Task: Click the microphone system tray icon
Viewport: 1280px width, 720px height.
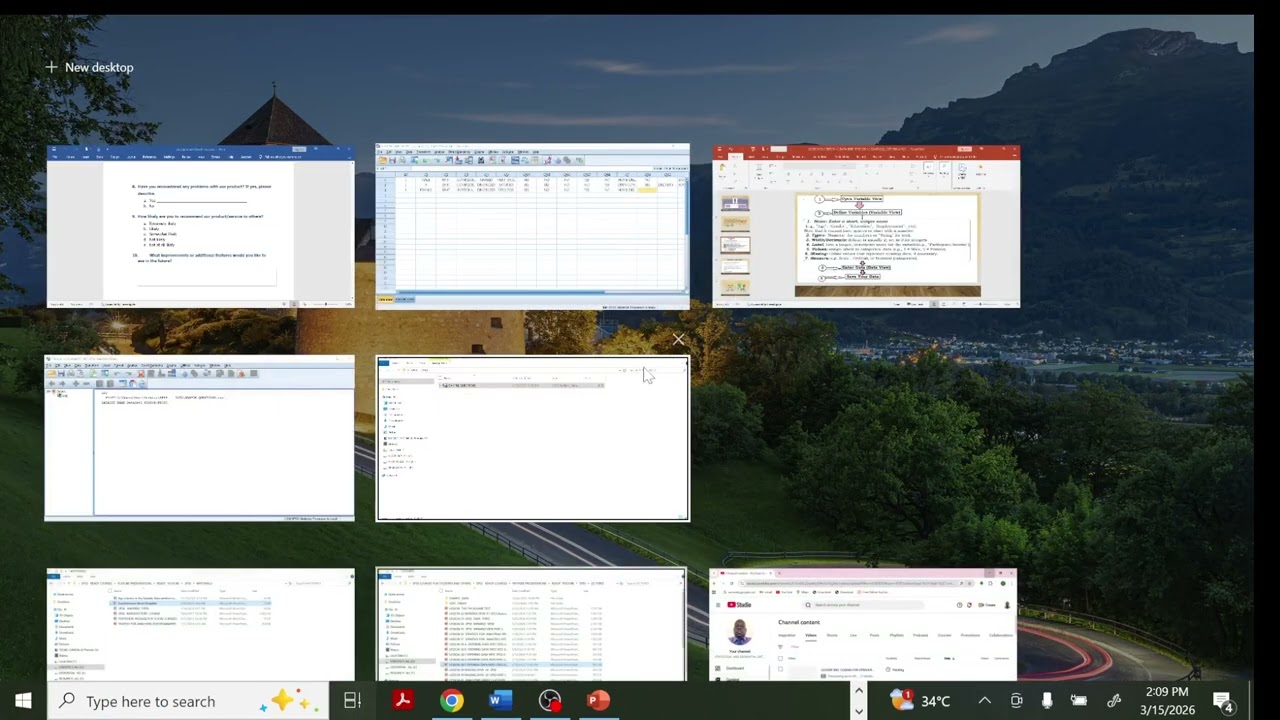Action: click(1047, 701)
